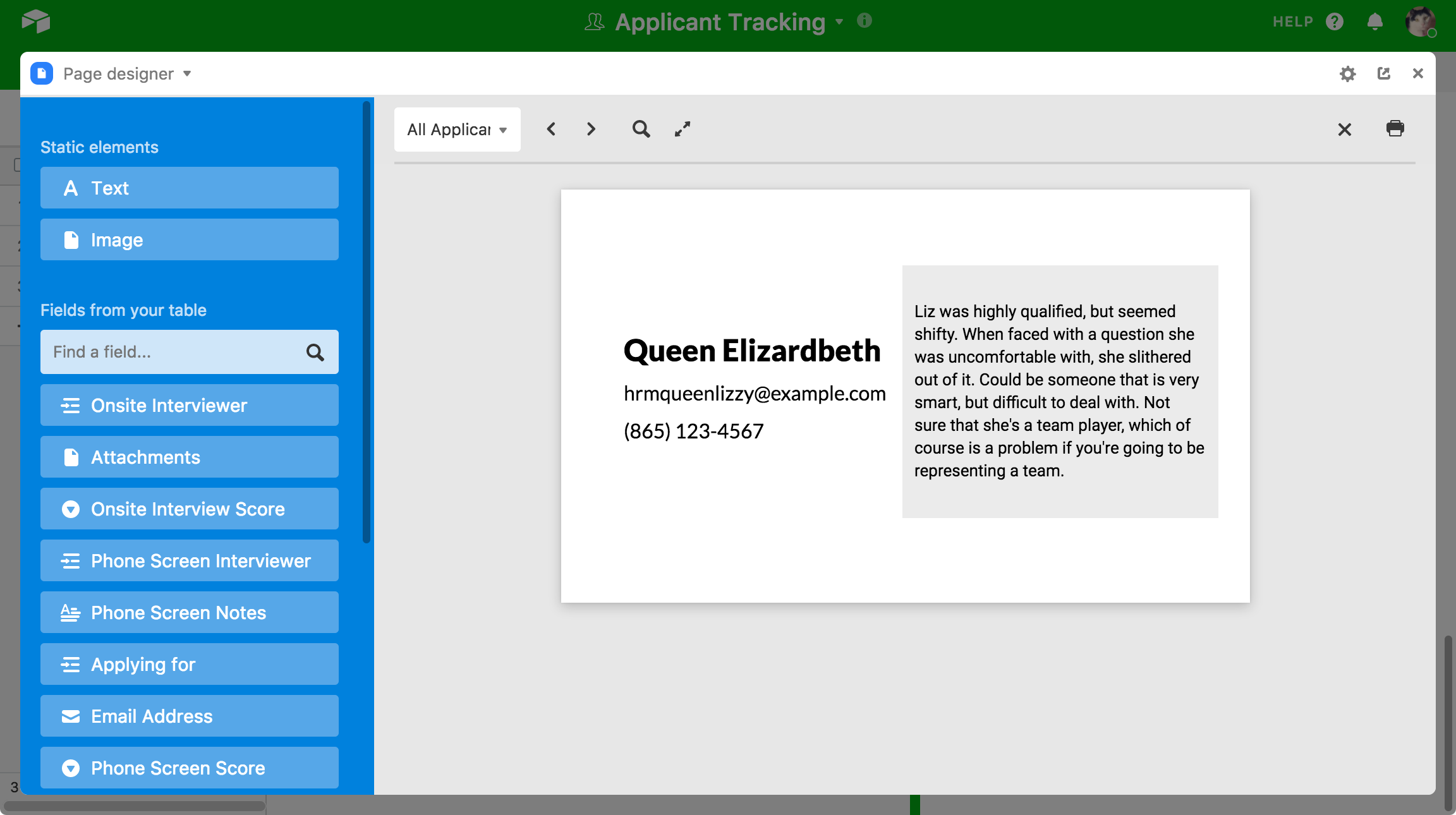Click the fullscreen block icon
The image size is (1456, 815).
pyautogui.click(x=1384, y=73)
